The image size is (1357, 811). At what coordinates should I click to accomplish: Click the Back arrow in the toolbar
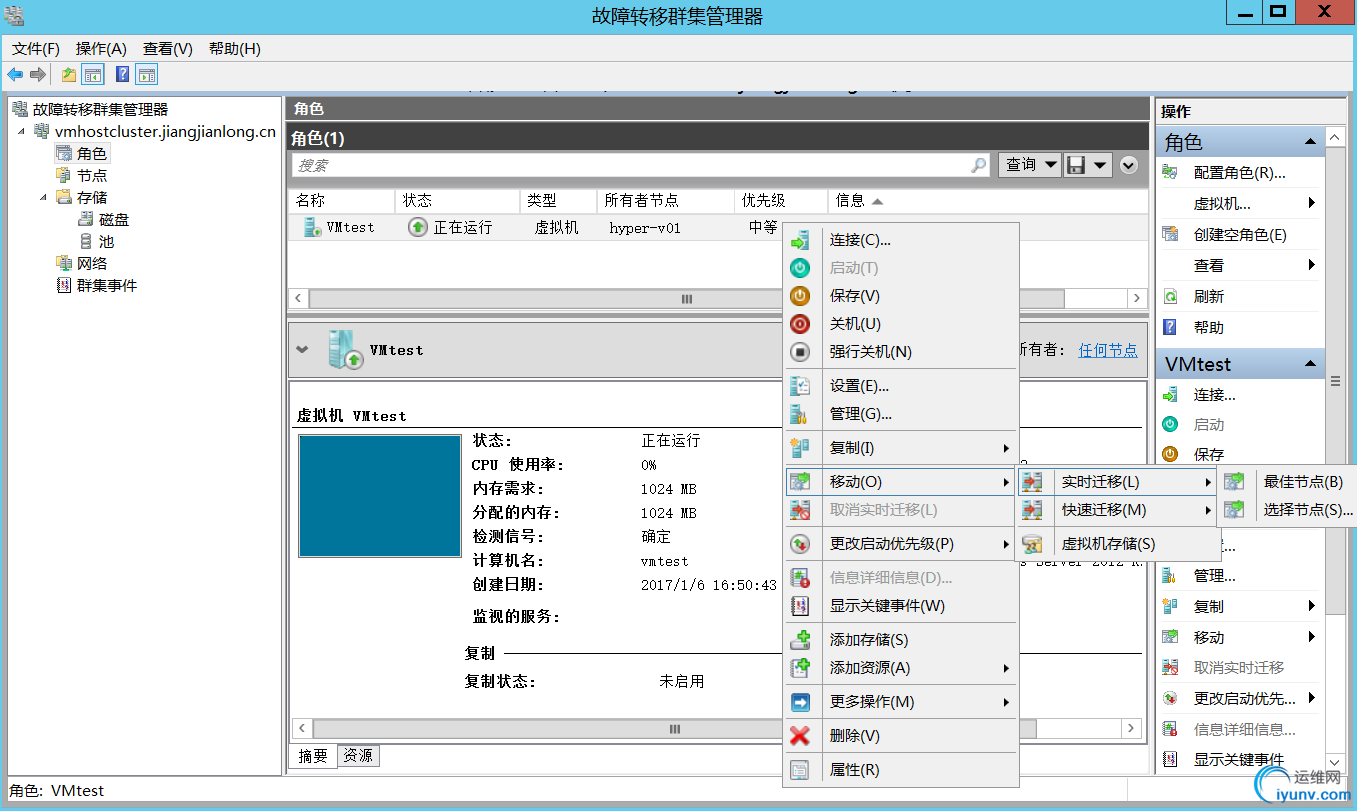[15, 74]
